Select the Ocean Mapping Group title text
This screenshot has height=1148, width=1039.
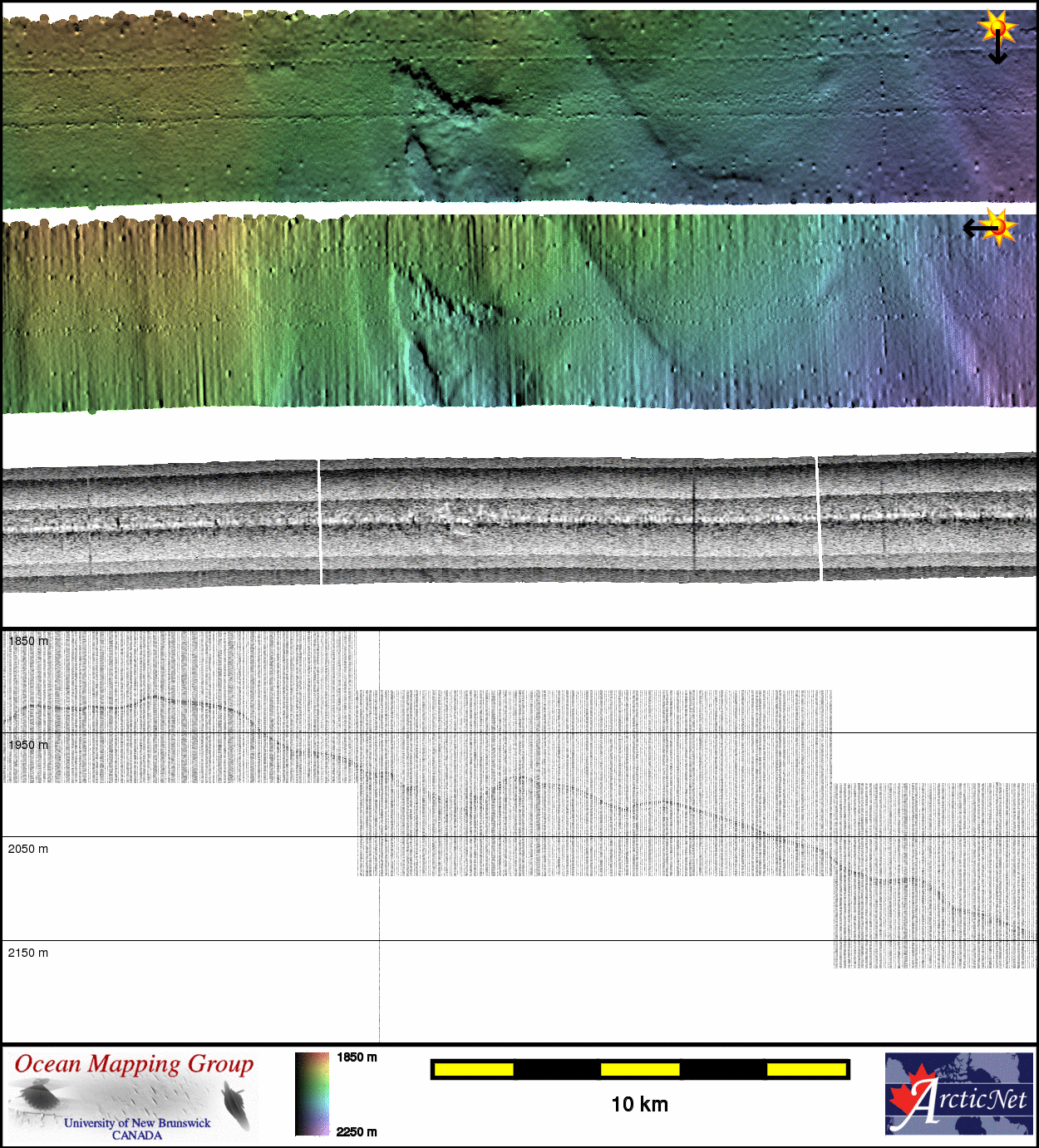(x=134, y=1065)
